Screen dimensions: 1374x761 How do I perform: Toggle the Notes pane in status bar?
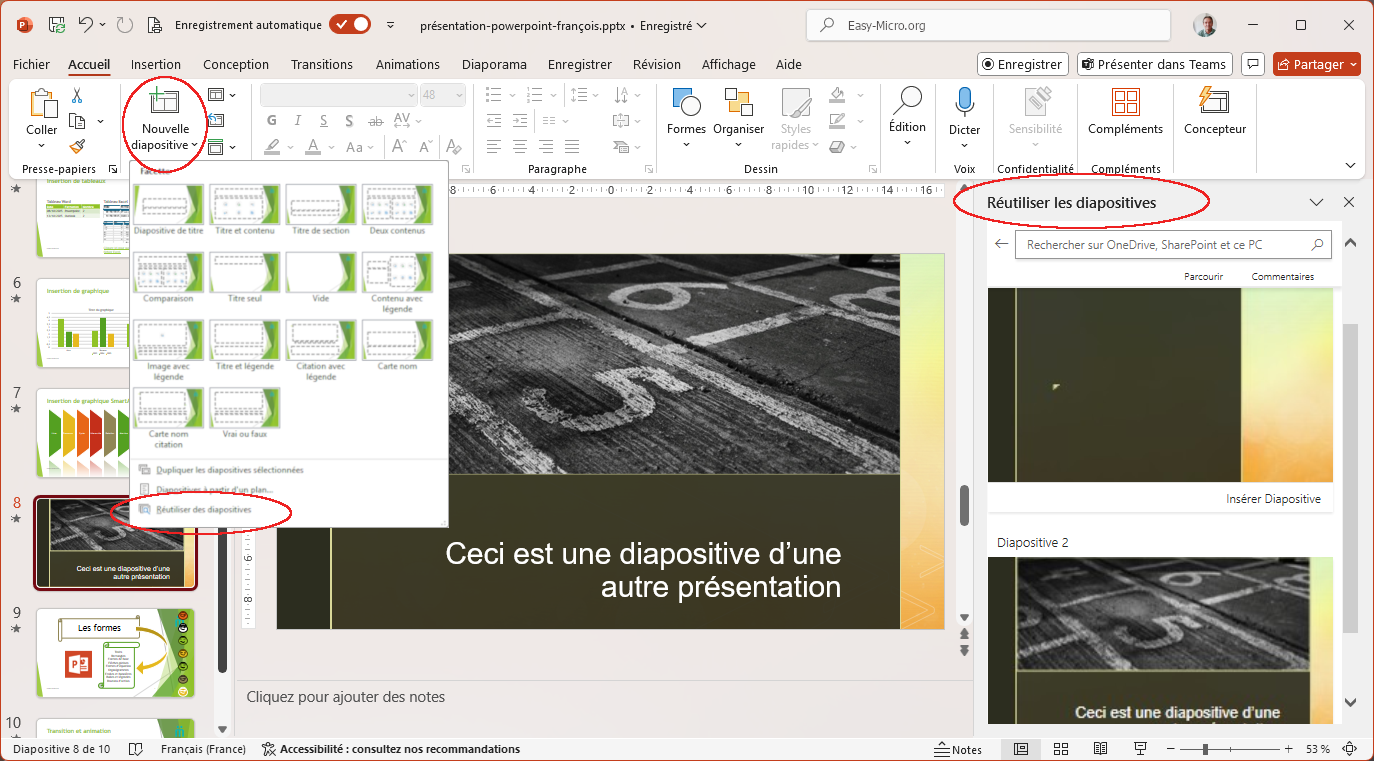tap(957, 749)
